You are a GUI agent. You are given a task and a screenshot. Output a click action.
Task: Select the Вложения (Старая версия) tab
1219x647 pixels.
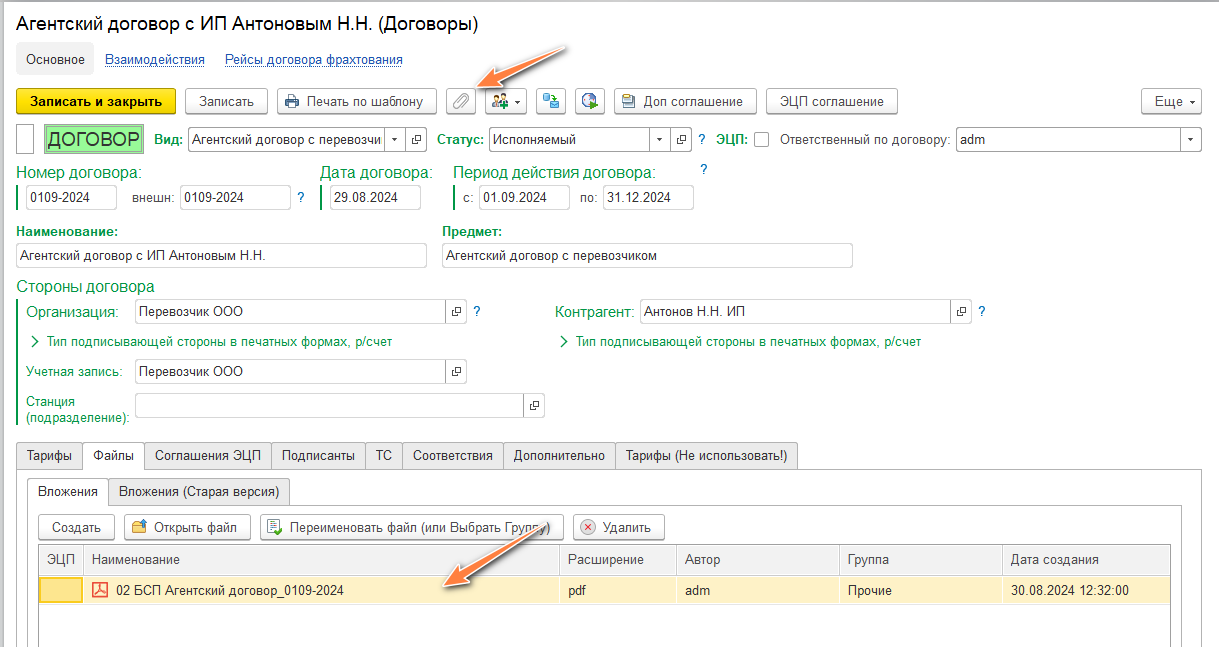(199, 491)
